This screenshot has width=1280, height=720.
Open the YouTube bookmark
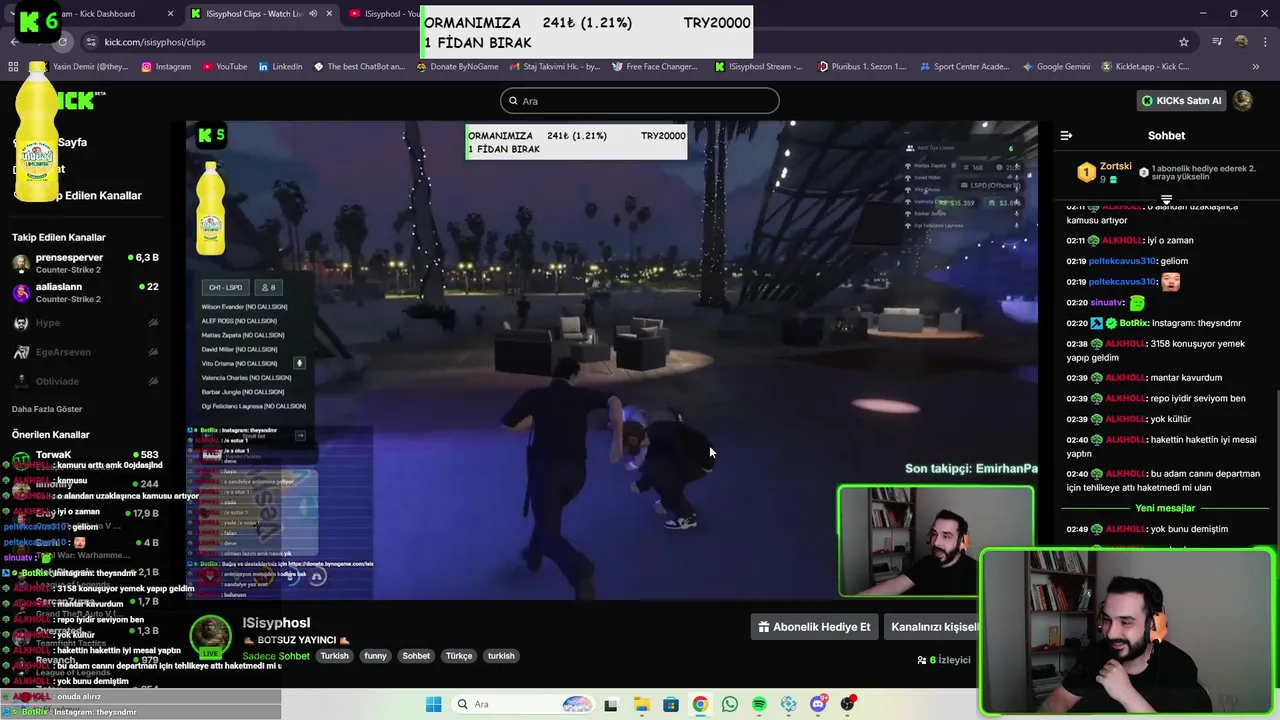point(224,67)
